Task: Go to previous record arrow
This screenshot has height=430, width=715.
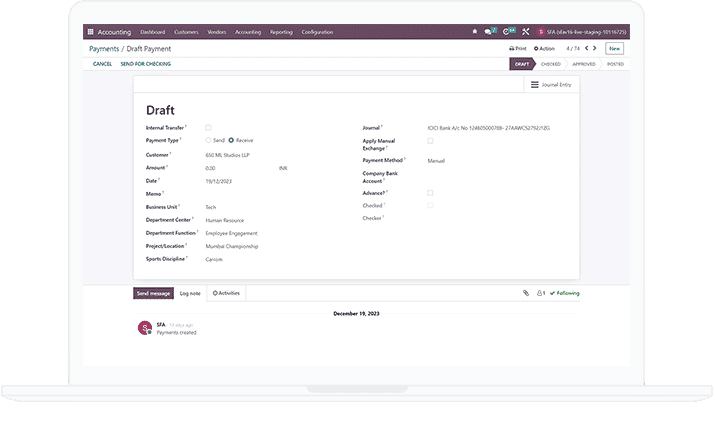Action: 586,48
